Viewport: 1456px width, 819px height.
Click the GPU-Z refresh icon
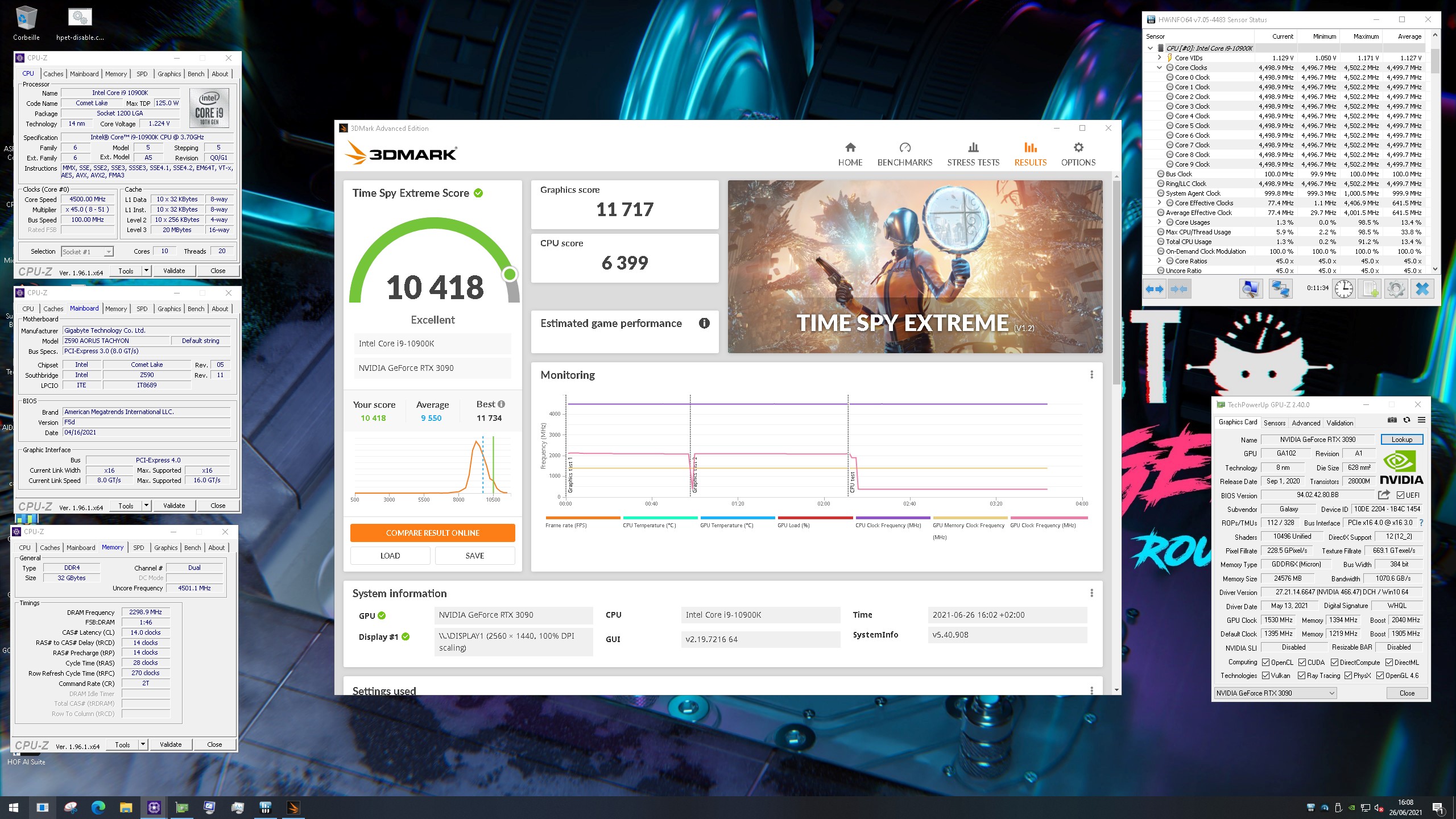click(1407, 420)
